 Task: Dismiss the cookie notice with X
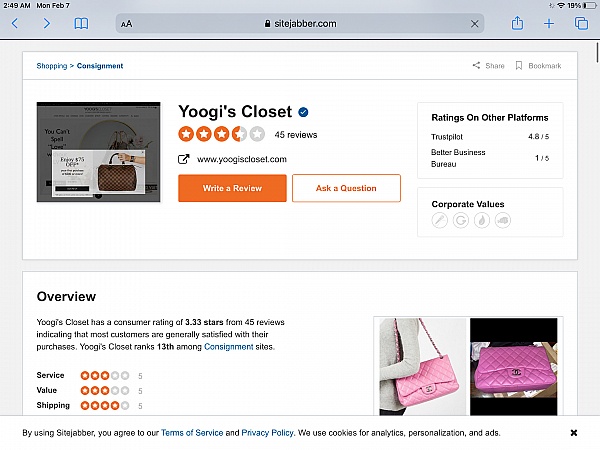click(x=573, y=433)
